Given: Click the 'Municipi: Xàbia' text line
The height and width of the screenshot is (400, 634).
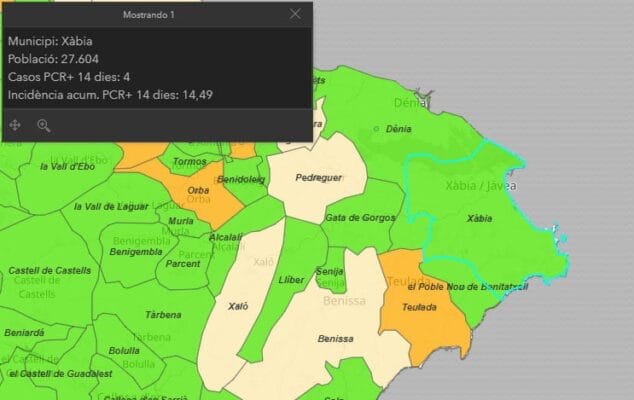Looking at the screenshot, I should point(50,41).
